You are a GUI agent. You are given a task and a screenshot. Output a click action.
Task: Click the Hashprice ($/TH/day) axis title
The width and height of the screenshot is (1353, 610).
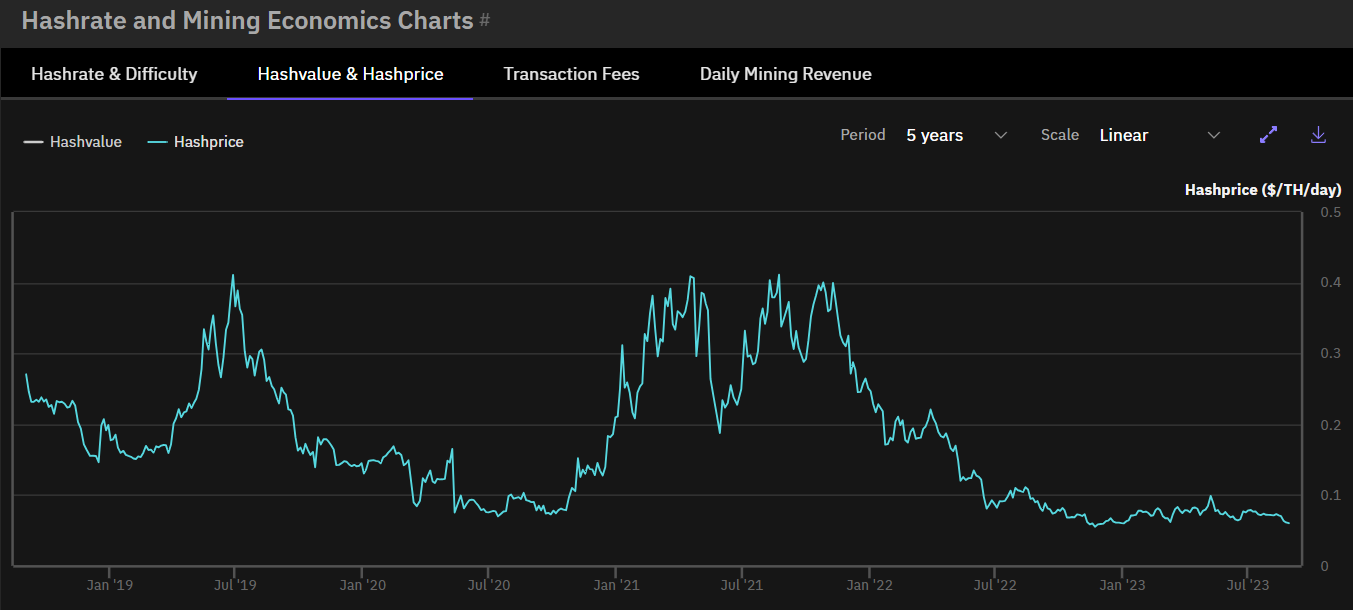tap(1263, 189)
